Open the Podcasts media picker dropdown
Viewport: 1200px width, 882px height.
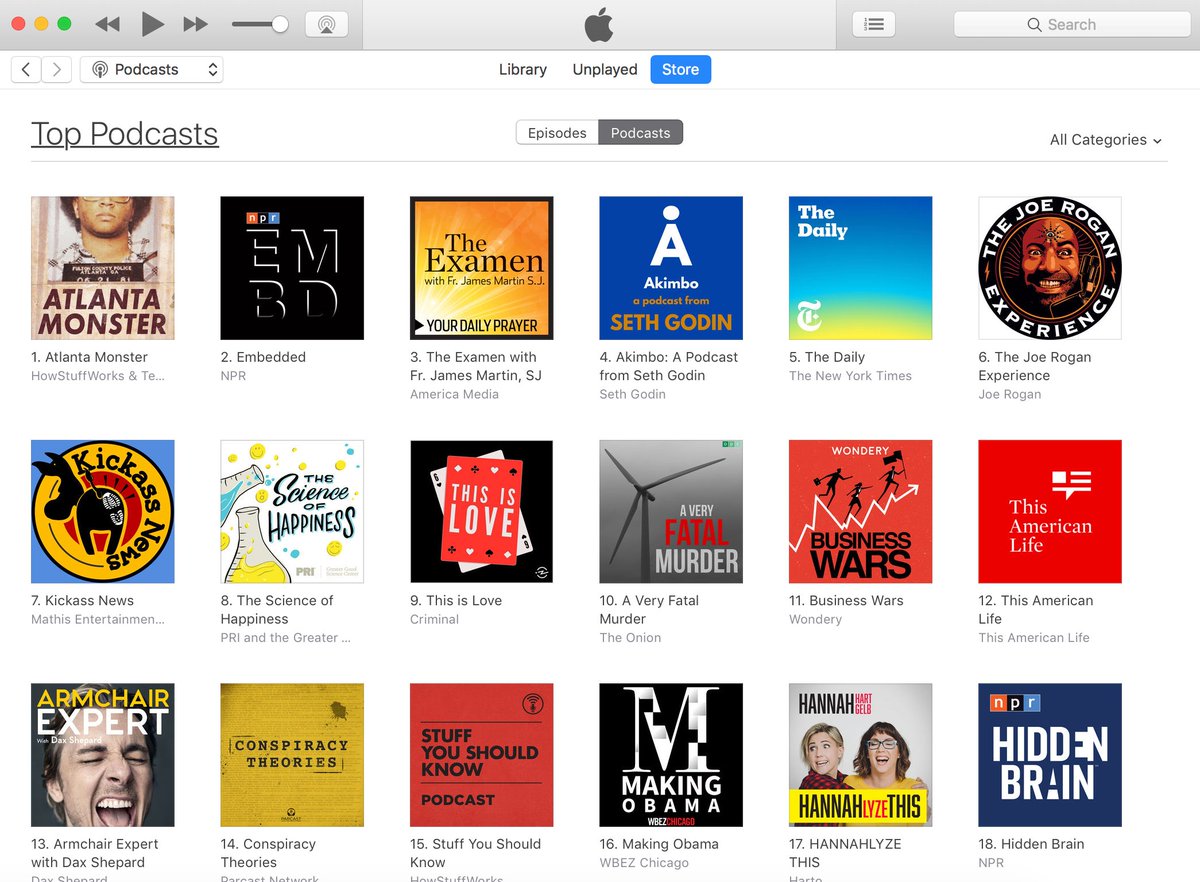(152, 69)
